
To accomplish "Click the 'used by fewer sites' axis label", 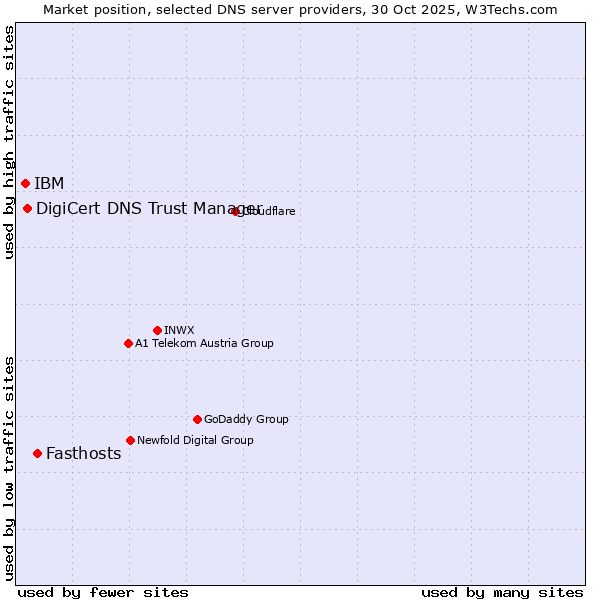I will 103,592.
